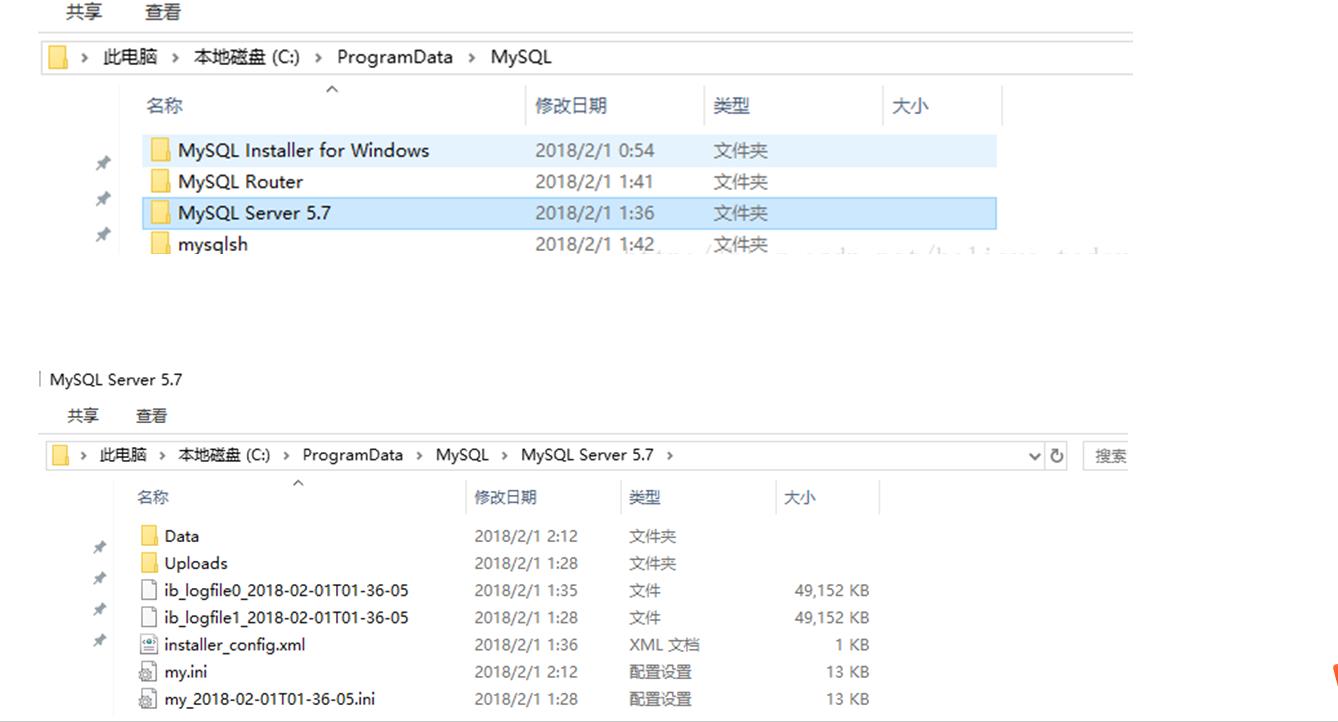Click the date 2018/2/1 0:54 cell
Image resolution: width=1338 pixels, height=722 pixels.
coord(595,151)
